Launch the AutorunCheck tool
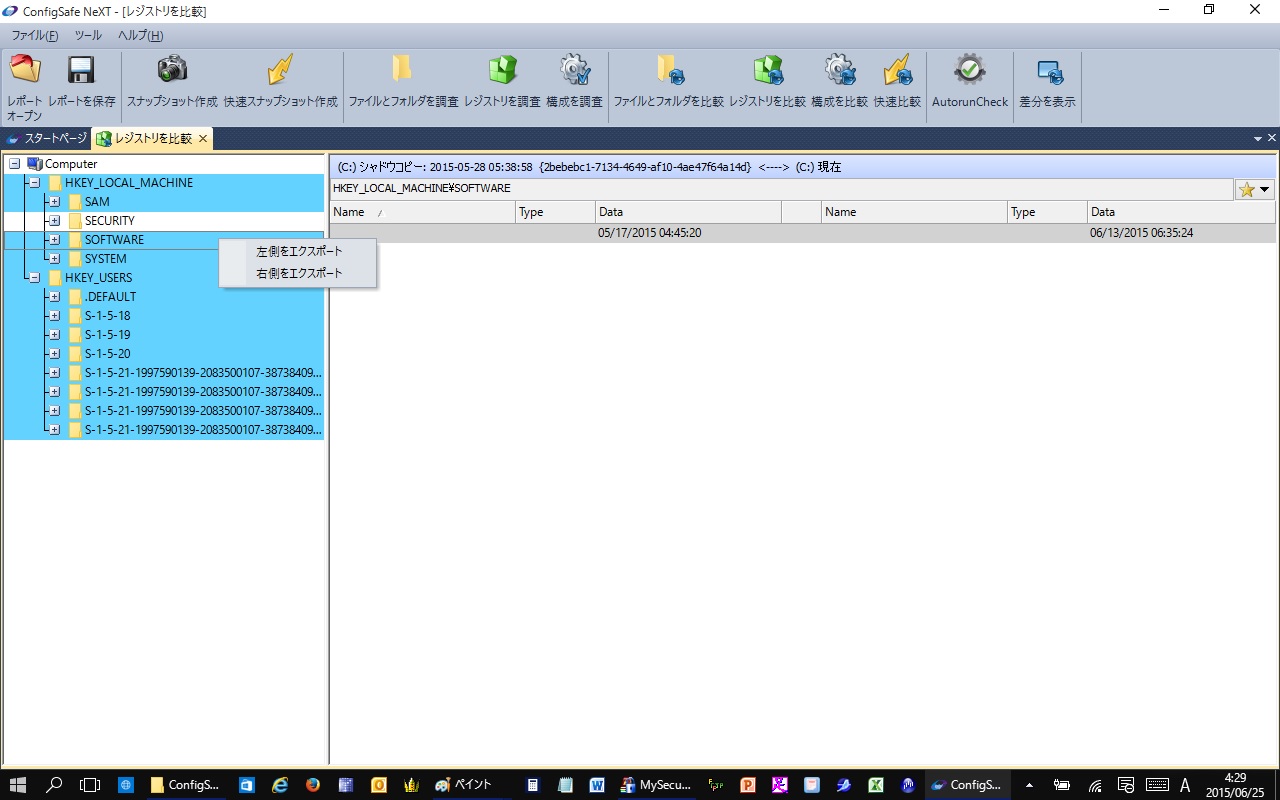This screenshot has height=800, width=1280. pos(969,70)
